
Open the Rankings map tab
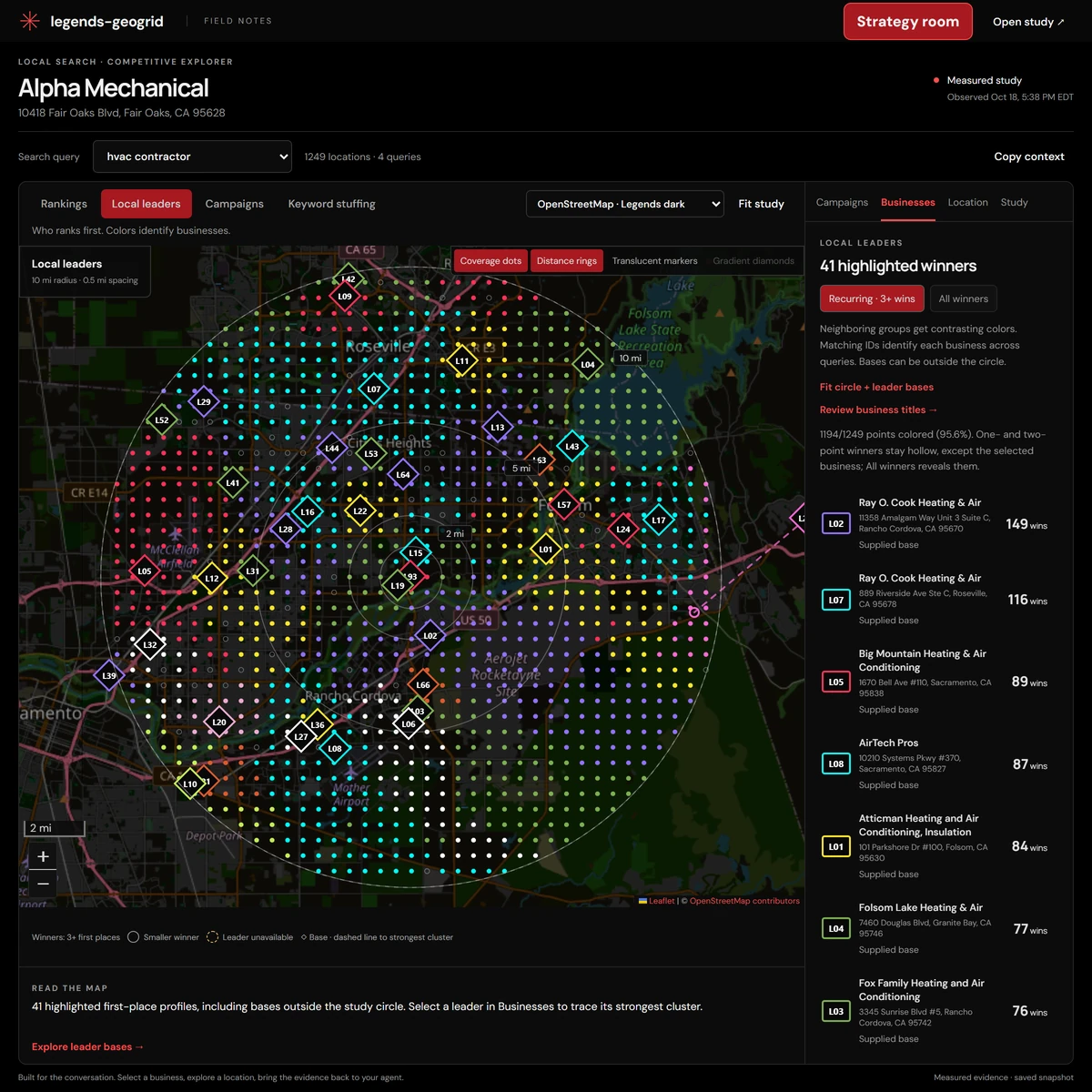point(64,204)
